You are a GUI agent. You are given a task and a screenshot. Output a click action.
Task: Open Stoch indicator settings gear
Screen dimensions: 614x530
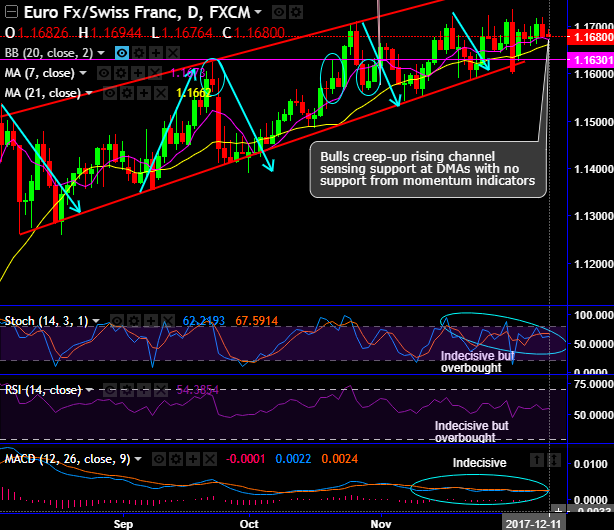click(134, 321)
